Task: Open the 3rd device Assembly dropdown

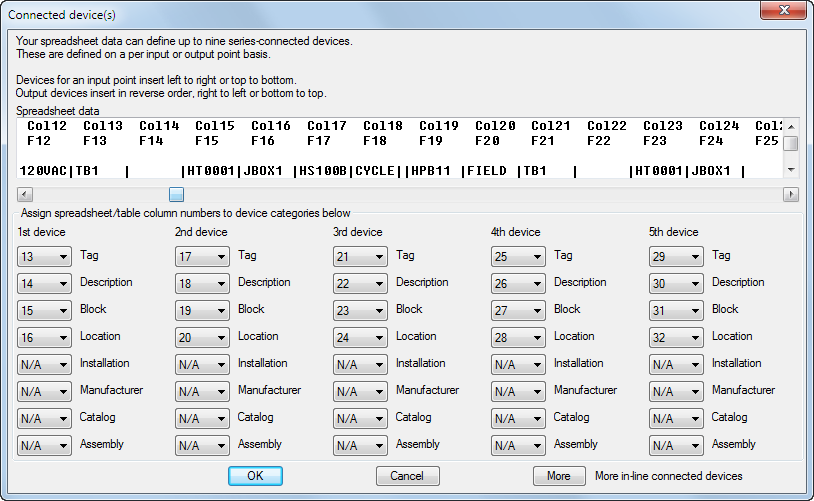Action: [x=360, y=445]
